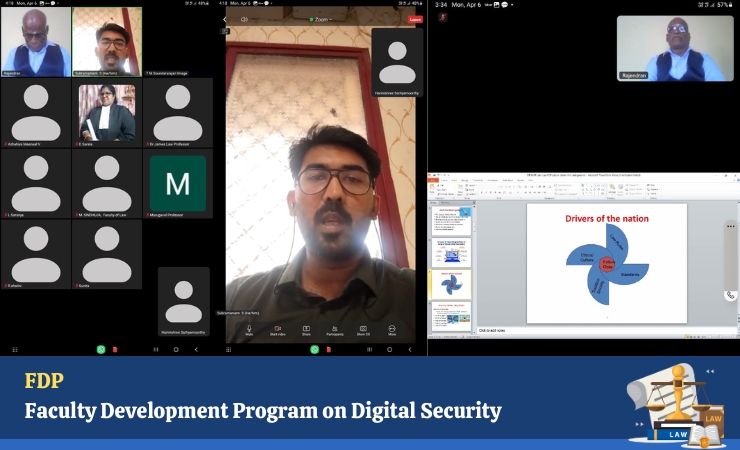Toggle the speaker audio icon
Viewport: 740px width, 450px height.
[245, 19]
